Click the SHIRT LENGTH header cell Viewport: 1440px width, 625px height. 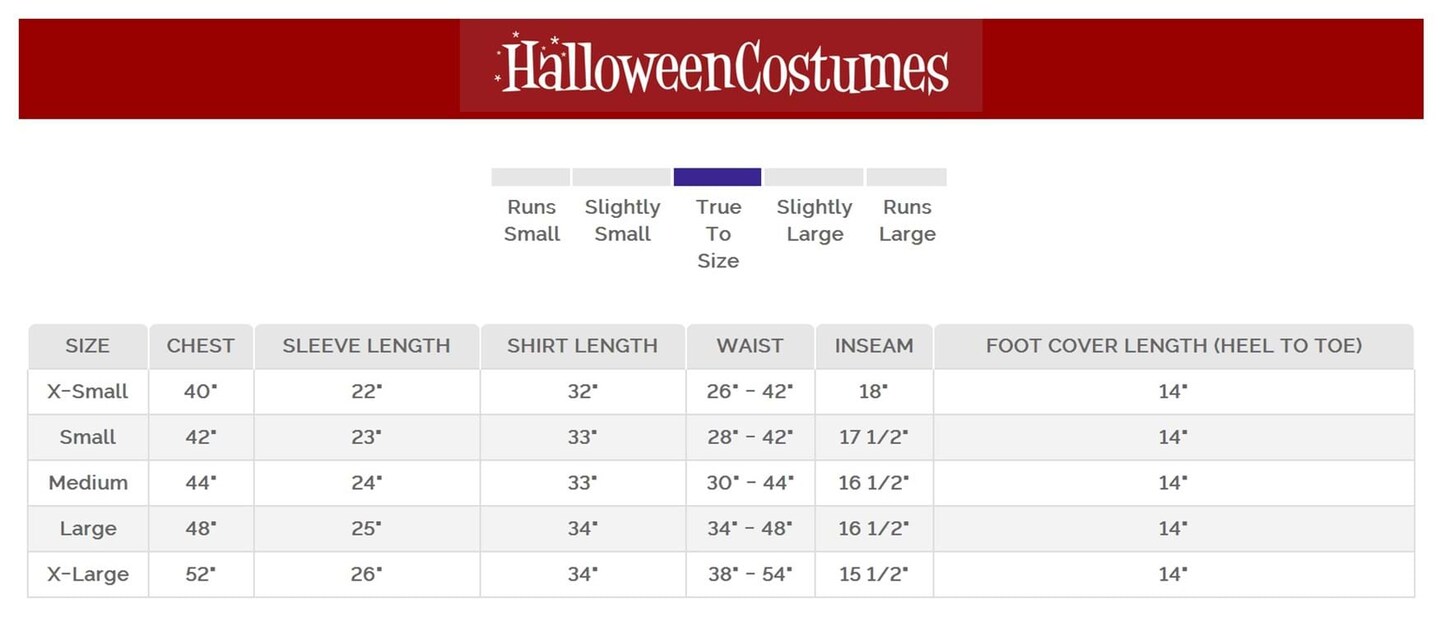582,346
